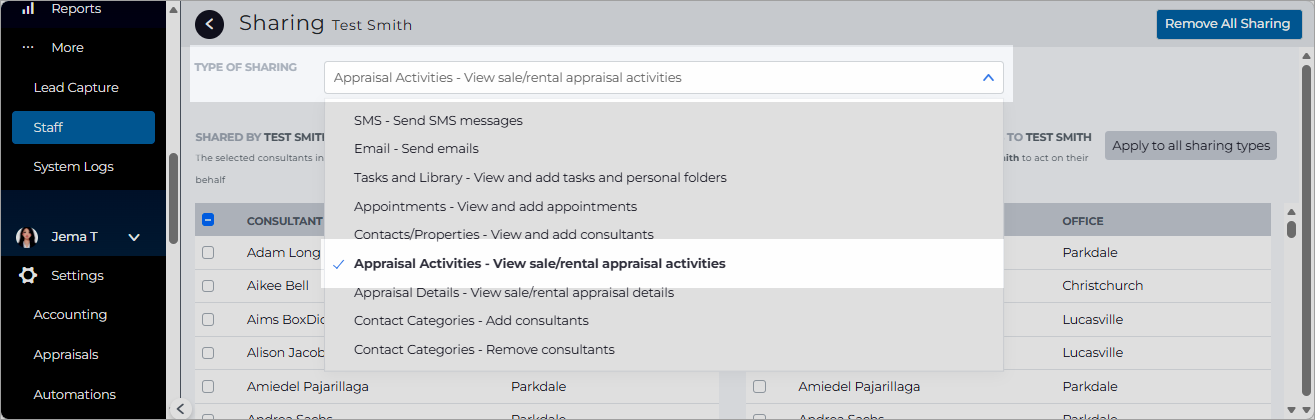This screenshot has height=420, width=1315.
Task: Select Appraisal Details sharing option
Action: coord(514,293)
